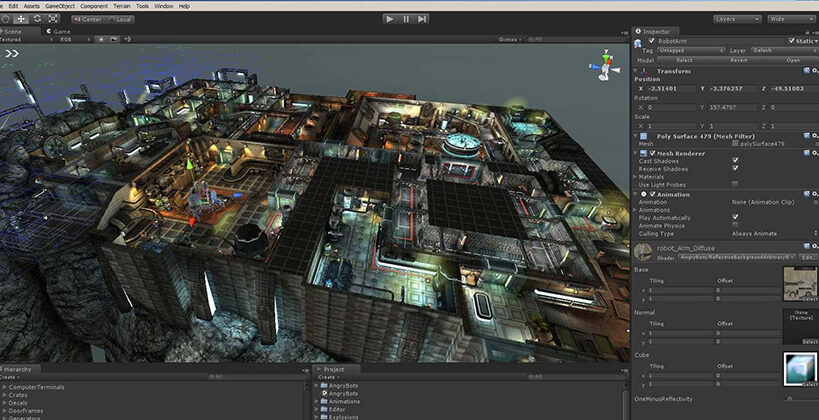The image size is (819, 420).
Task: Uncheck Cast Shadows
Action: tap(735, 160)
